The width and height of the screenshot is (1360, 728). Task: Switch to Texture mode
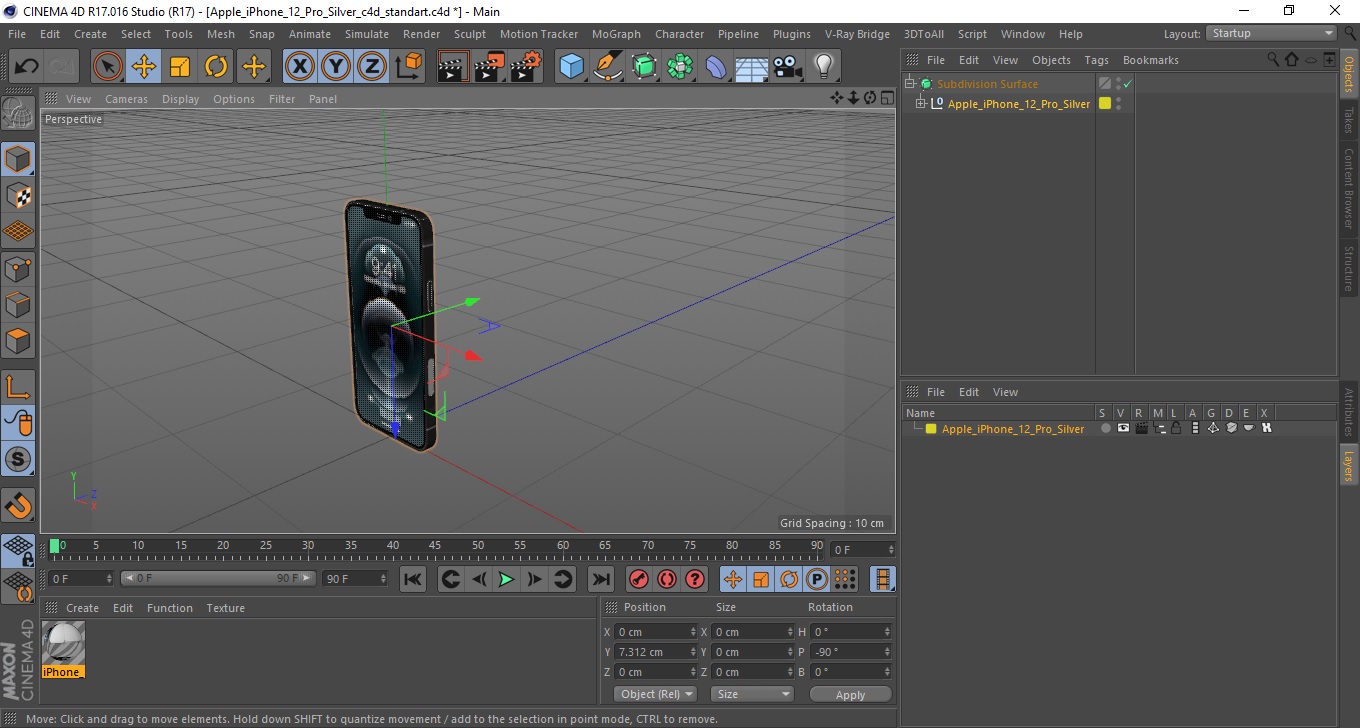(x=19, y=195)
